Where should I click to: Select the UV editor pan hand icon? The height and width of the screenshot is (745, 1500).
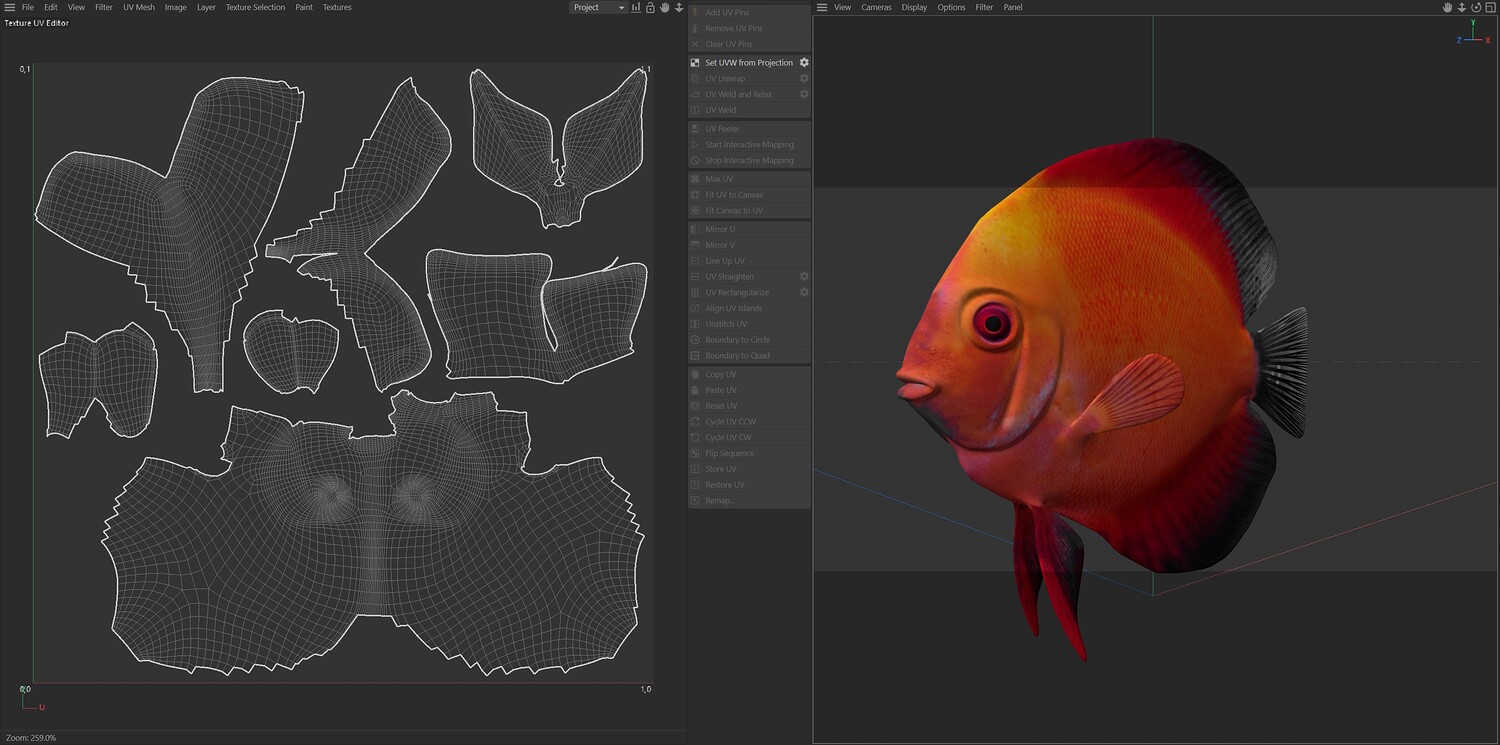(x=664, y=7)
